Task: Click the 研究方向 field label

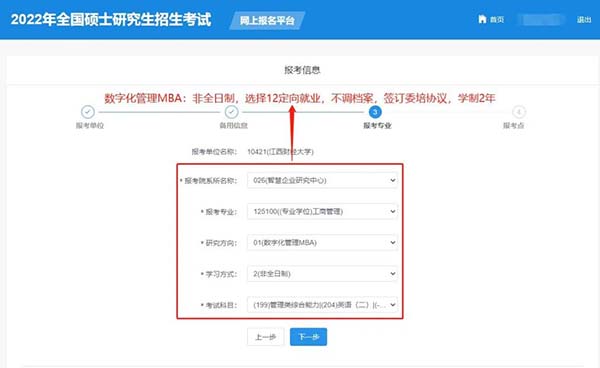Action: pyautogui.click(x=221, y=243)
